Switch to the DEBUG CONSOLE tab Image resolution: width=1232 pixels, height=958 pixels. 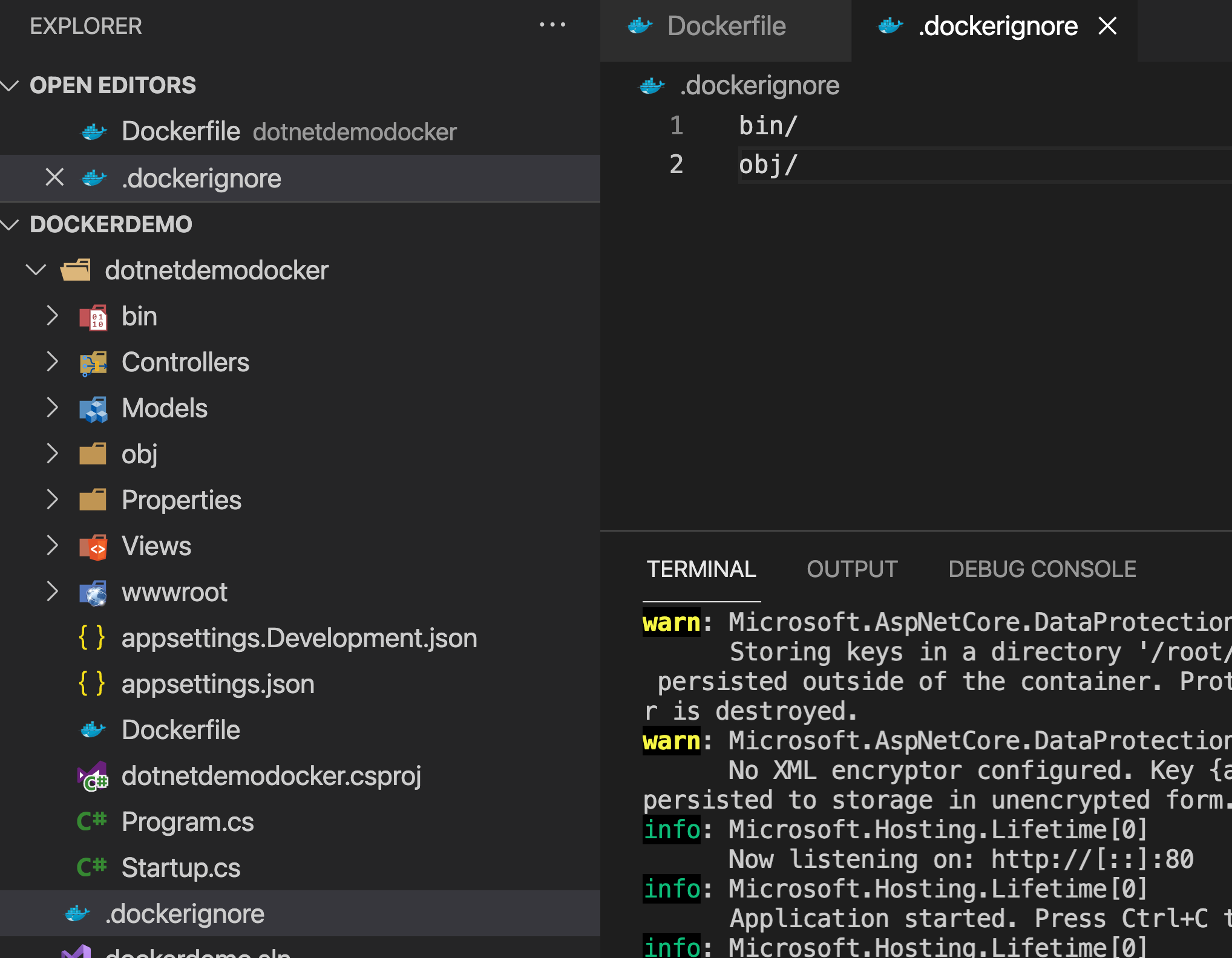[x=1042, y=569]
